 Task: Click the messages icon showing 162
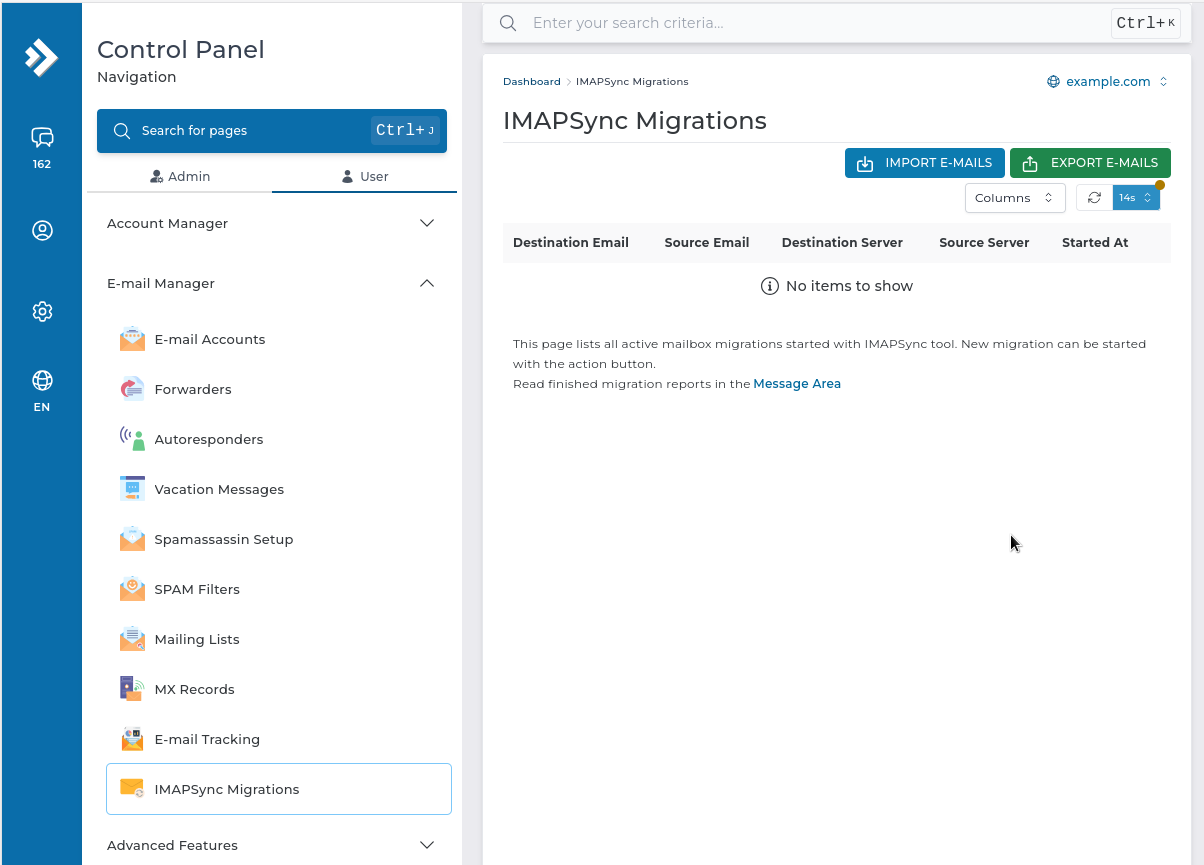click(42, 138)
